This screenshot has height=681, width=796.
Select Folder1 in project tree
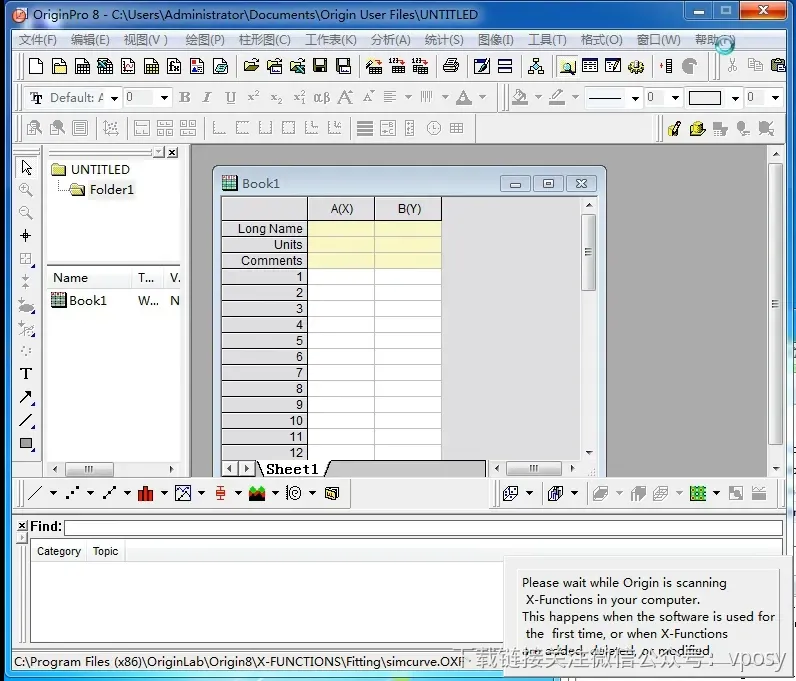click(x=112, y=189)
